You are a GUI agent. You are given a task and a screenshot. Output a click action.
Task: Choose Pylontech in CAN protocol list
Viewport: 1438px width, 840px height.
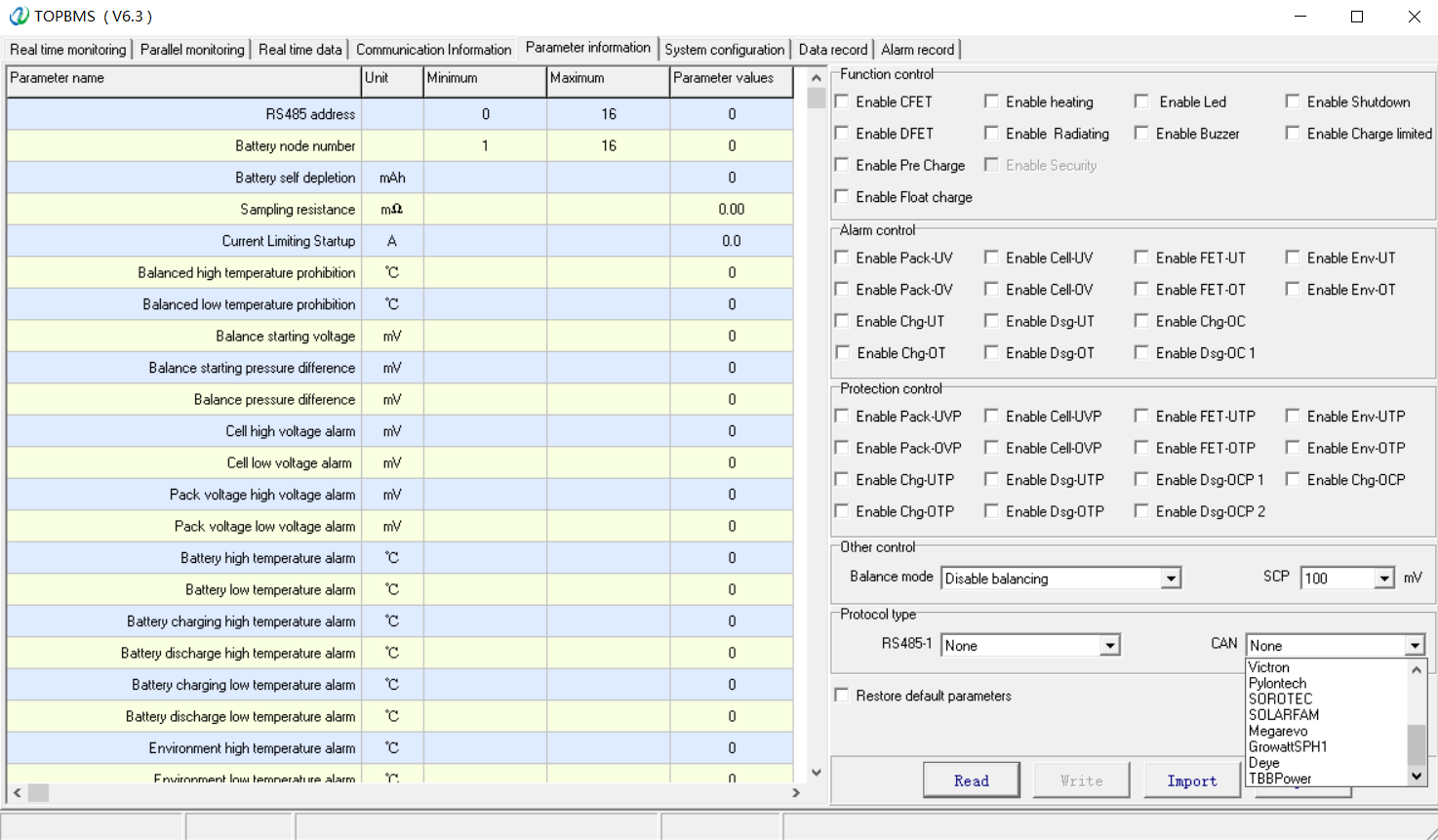(1277, 683)
